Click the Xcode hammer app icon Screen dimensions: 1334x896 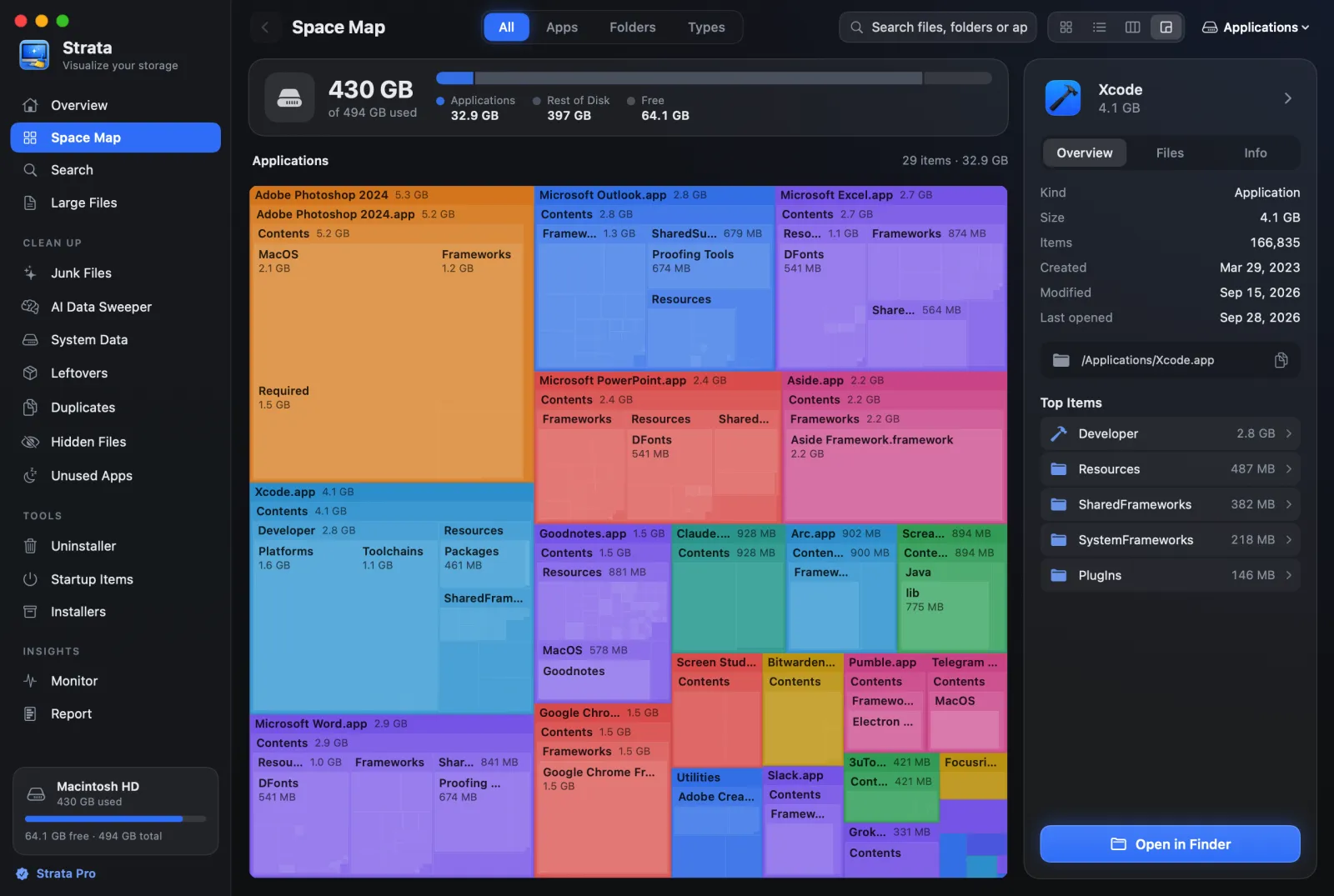1063,98
